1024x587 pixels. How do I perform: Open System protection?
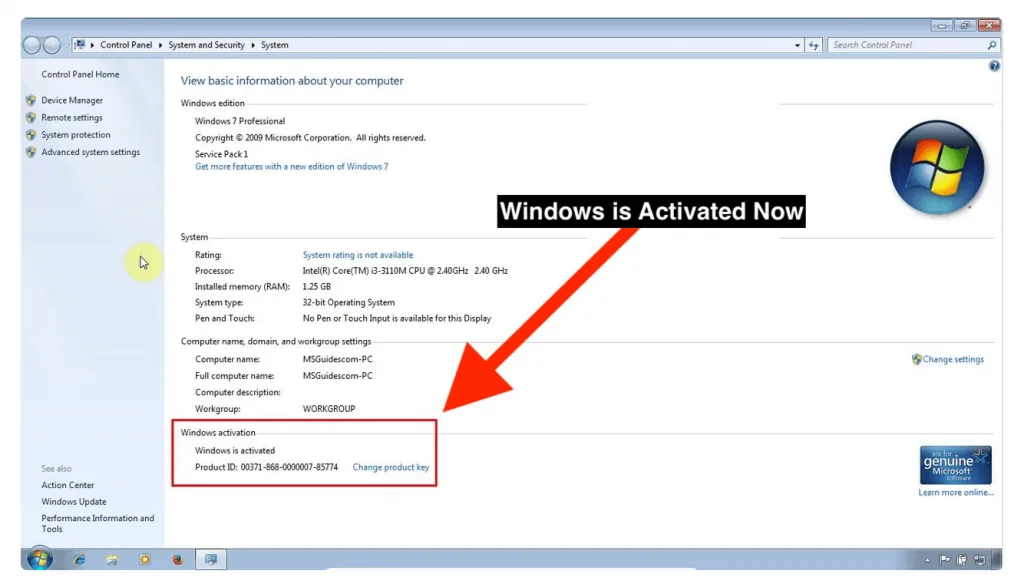[76, 135]
